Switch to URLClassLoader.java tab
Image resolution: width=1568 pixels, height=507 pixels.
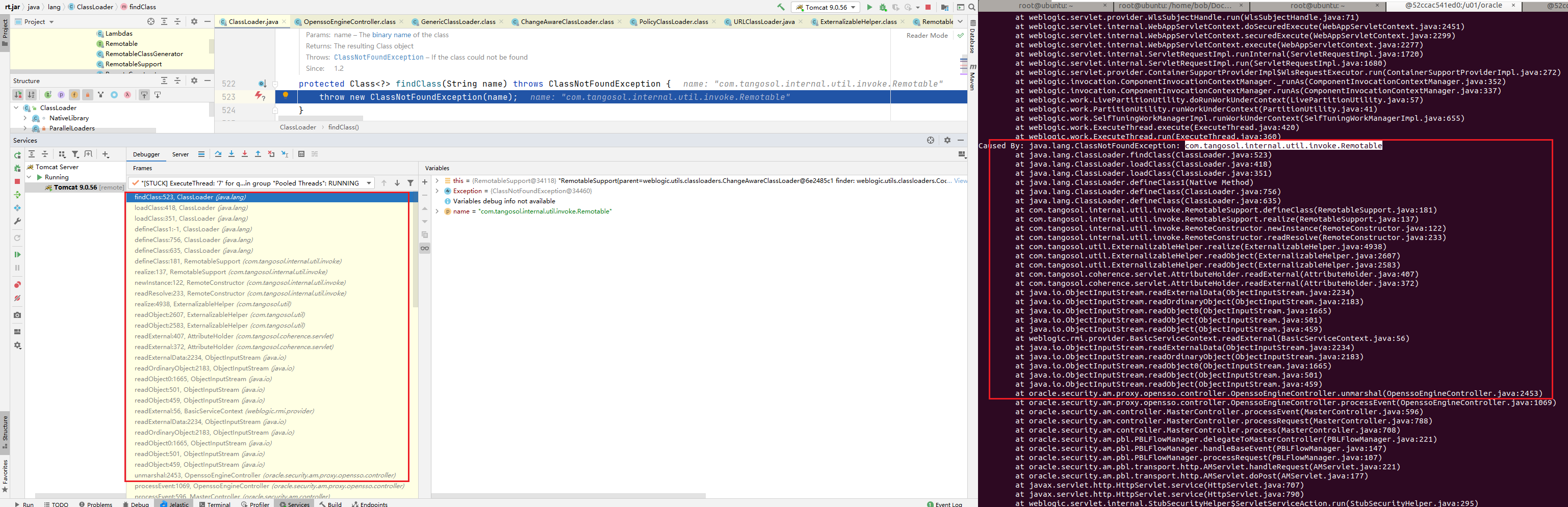(764, 21)
